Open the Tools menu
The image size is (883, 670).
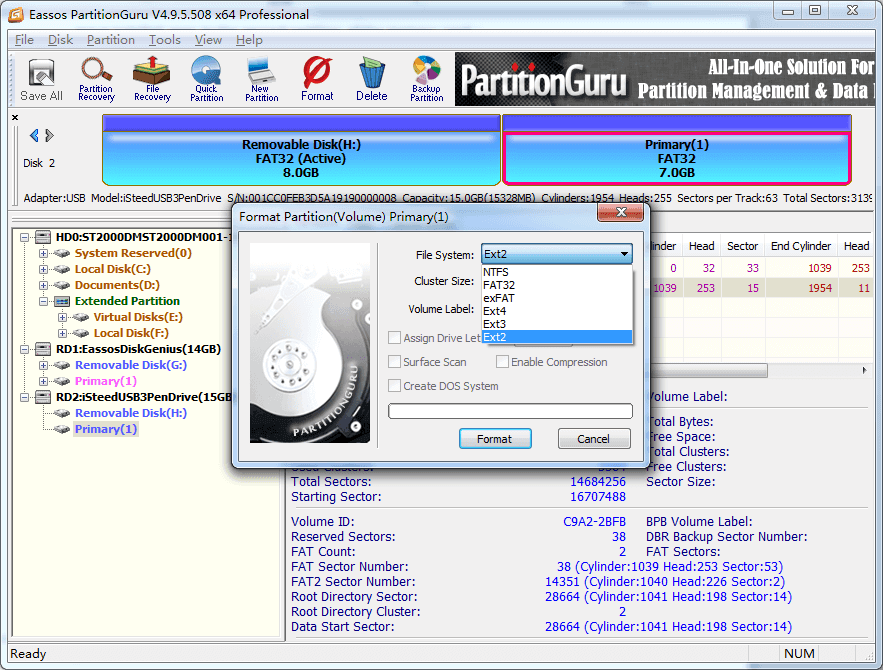[x=164, y=40]
